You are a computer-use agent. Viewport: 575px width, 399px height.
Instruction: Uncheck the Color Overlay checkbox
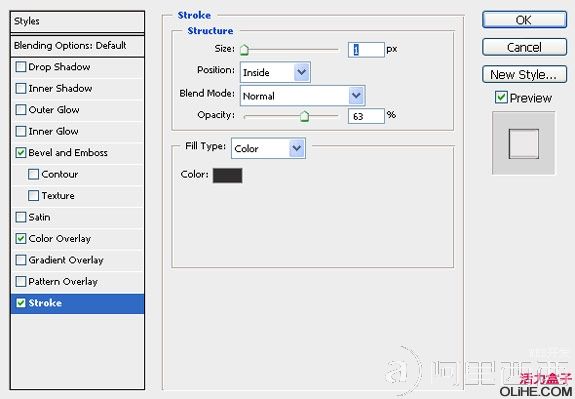21,238
